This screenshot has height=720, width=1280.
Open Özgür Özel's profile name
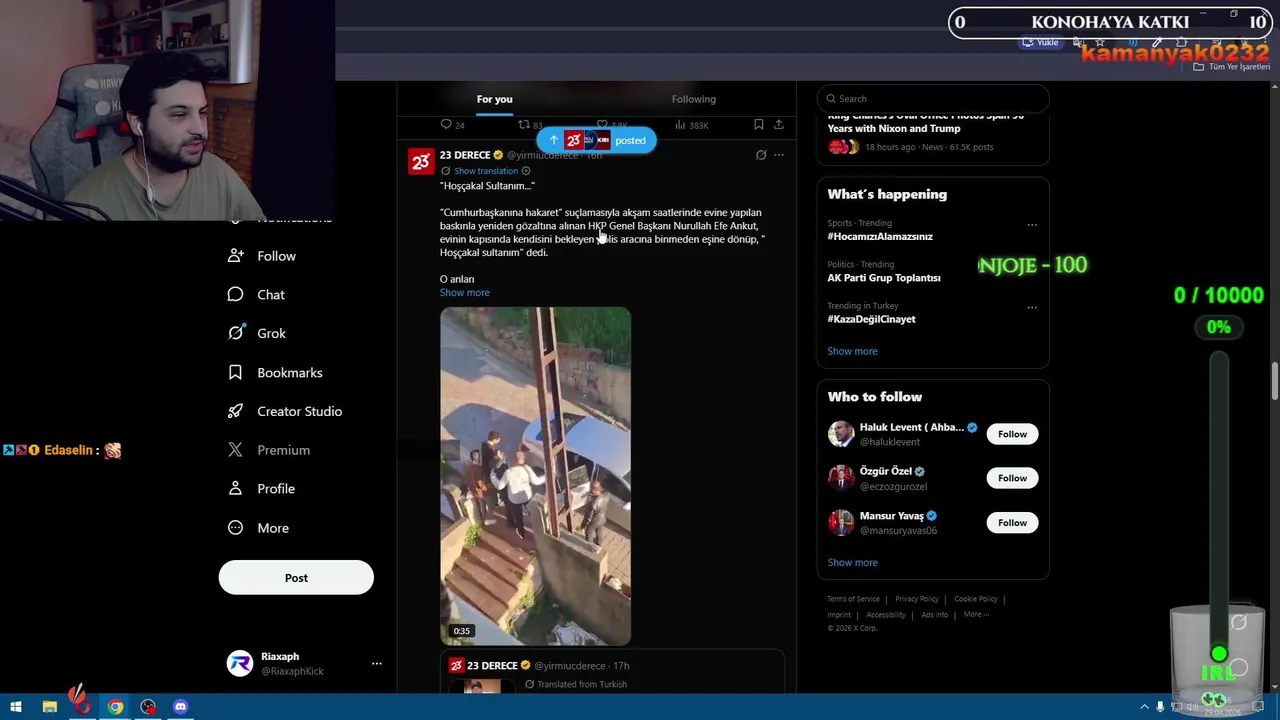point(886,471)
